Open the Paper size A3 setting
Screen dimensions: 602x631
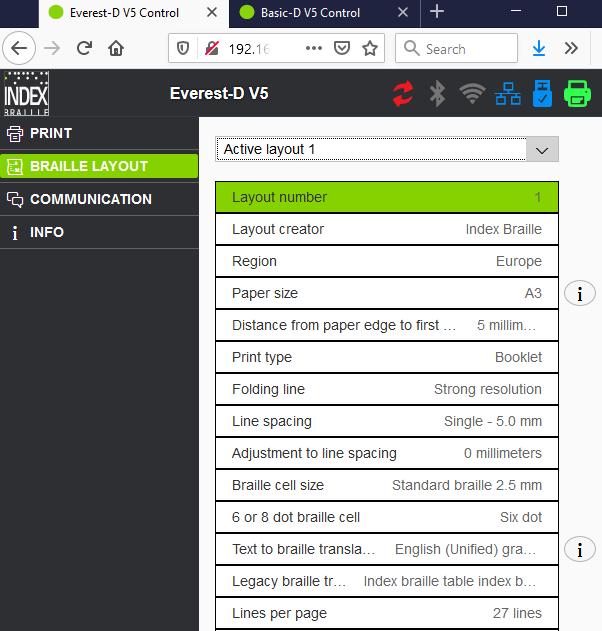click(x=387, y=293)
